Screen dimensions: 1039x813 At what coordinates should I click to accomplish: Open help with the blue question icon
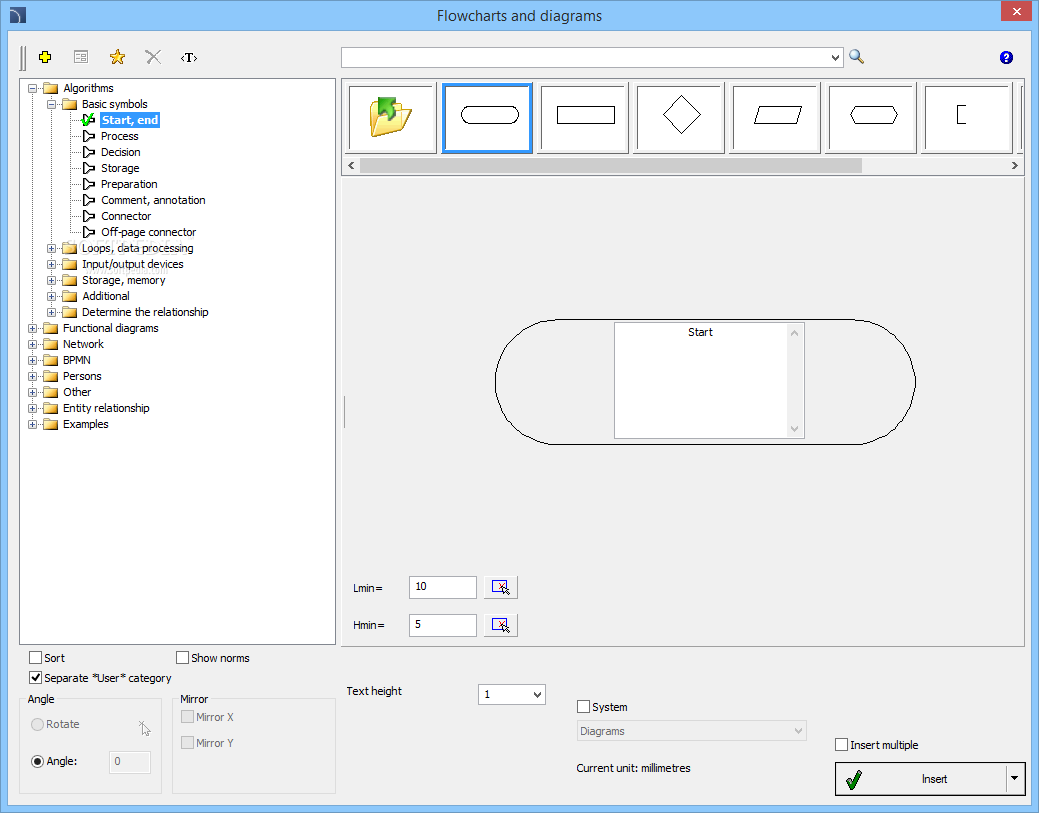pyautogui.click(x=1006, y=58)
